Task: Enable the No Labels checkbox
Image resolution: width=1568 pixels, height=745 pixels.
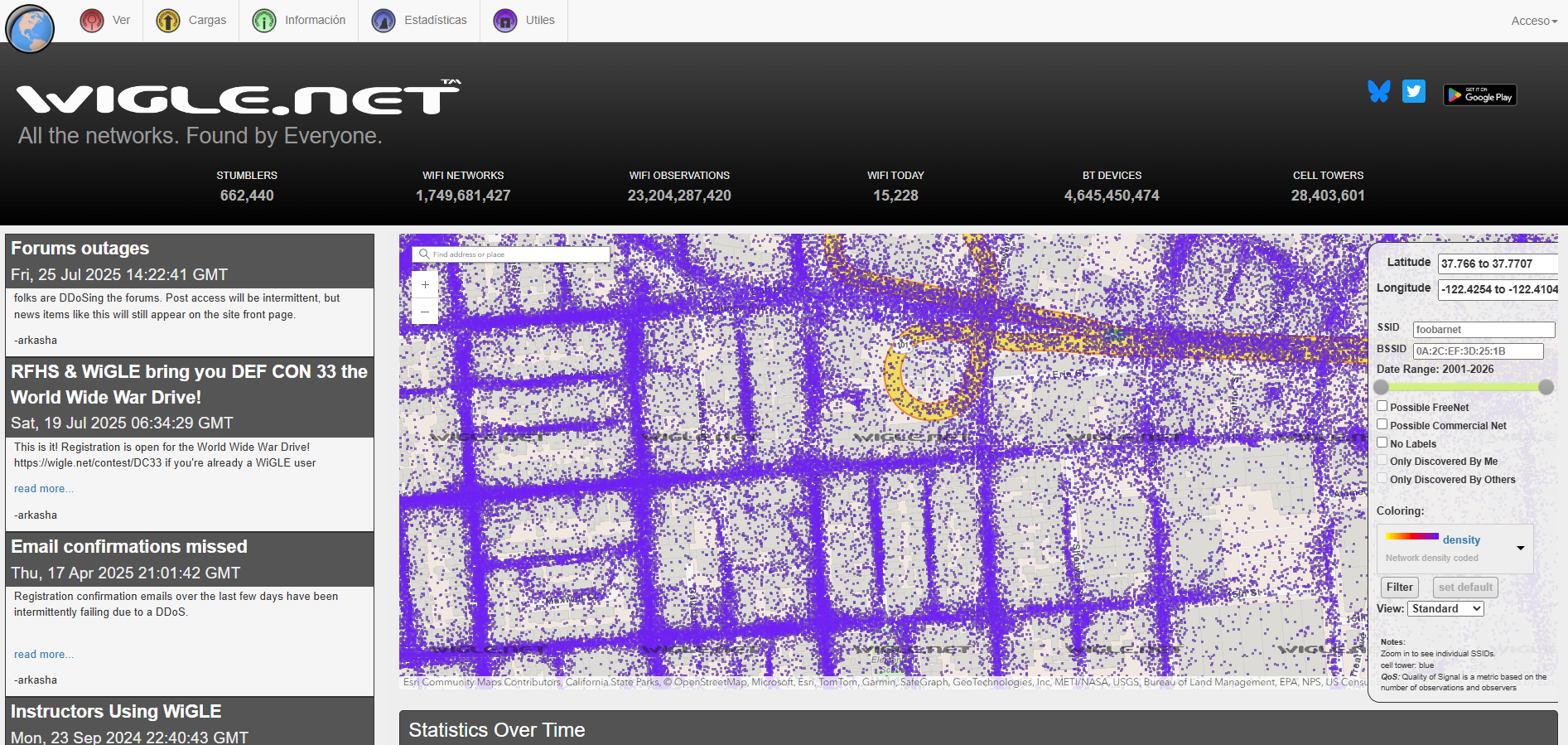Action: click(x=1382, y=443)
